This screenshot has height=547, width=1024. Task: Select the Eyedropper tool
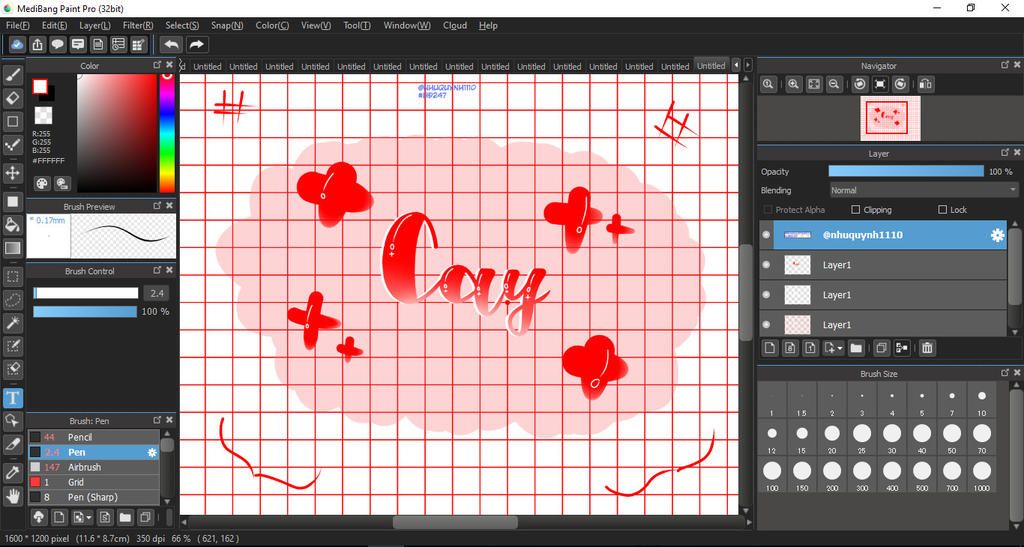pyautogui.click(x=12, y=473)
